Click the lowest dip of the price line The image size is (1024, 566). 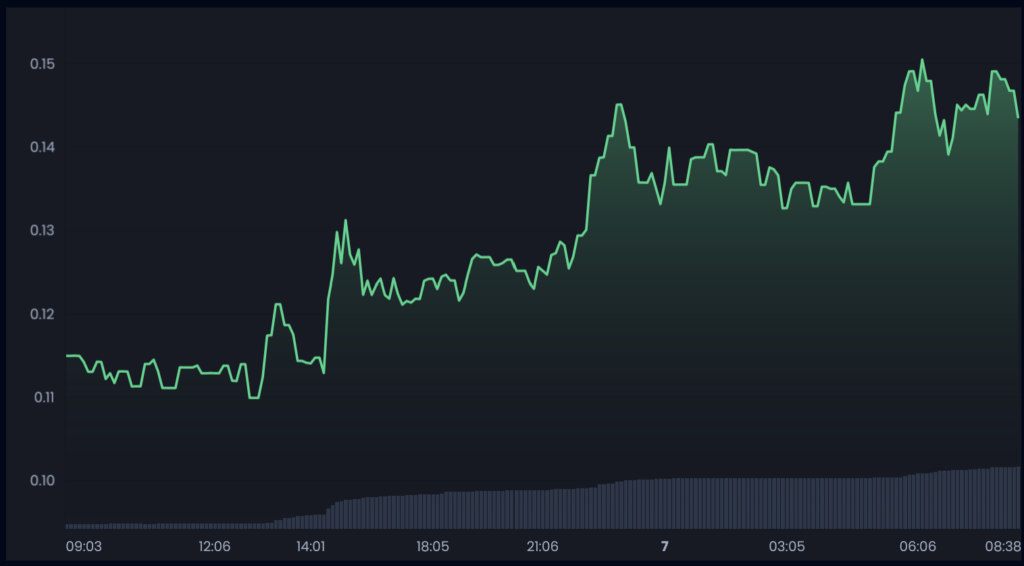(x=253, y=397)
